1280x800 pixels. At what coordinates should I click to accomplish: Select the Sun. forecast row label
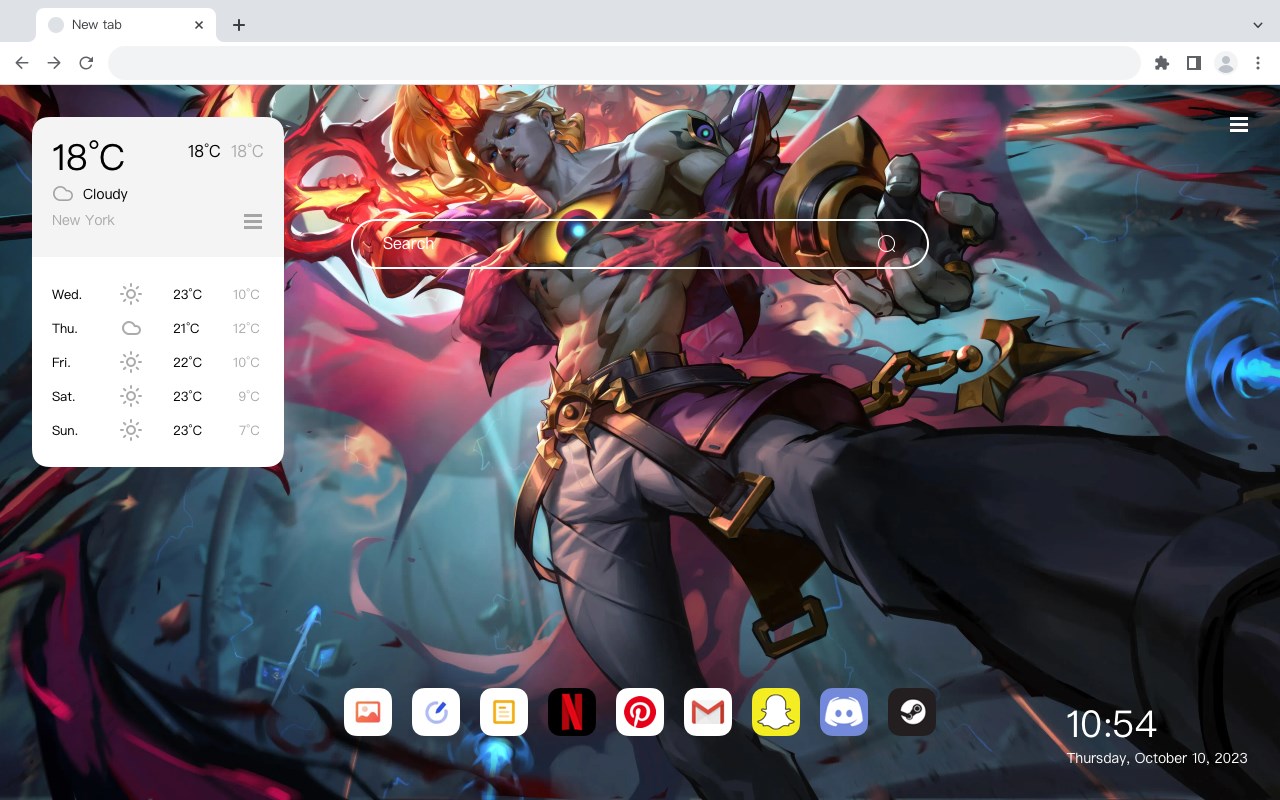pyautogui.click(x=65, y=430)
